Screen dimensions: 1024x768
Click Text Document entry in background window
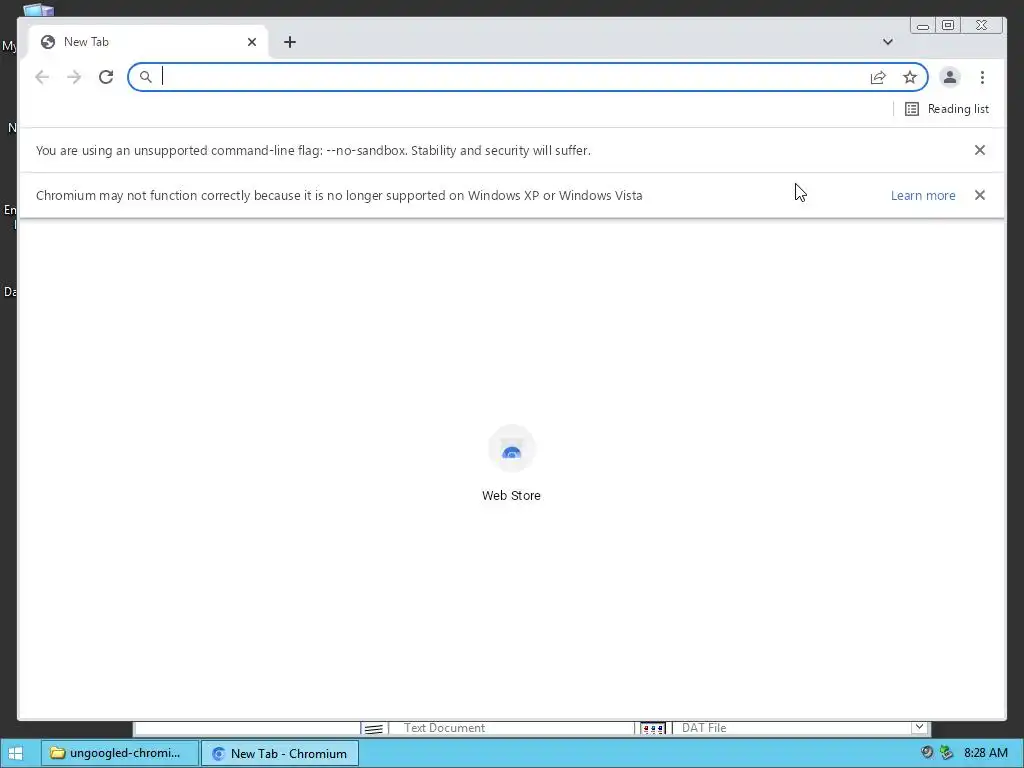coord(444,728)
